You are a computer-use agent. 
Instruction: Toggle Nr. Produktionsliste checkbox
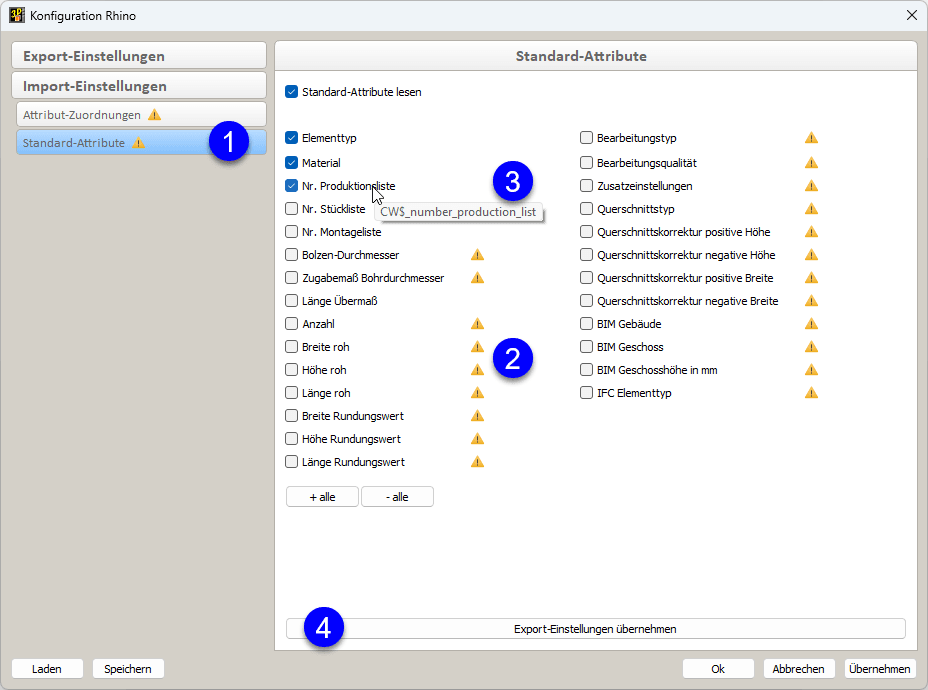point(291,186)
